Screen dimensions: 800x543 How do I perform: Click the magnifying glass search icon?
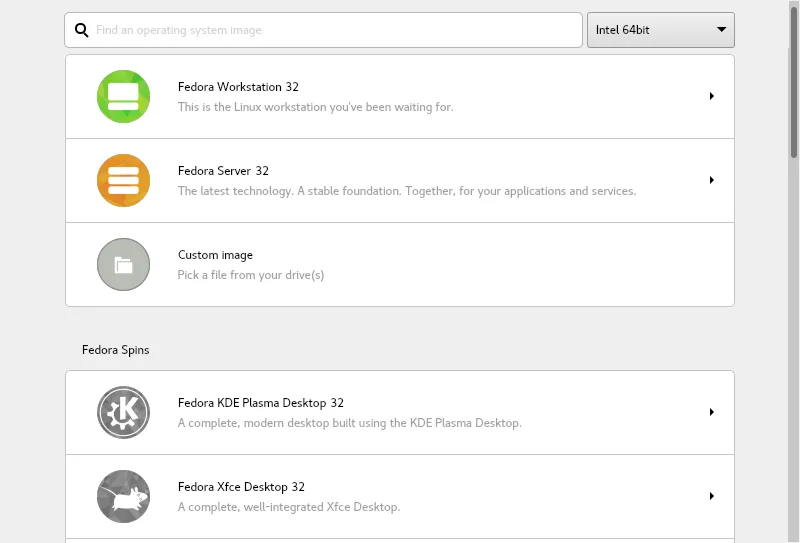[82, 30]
